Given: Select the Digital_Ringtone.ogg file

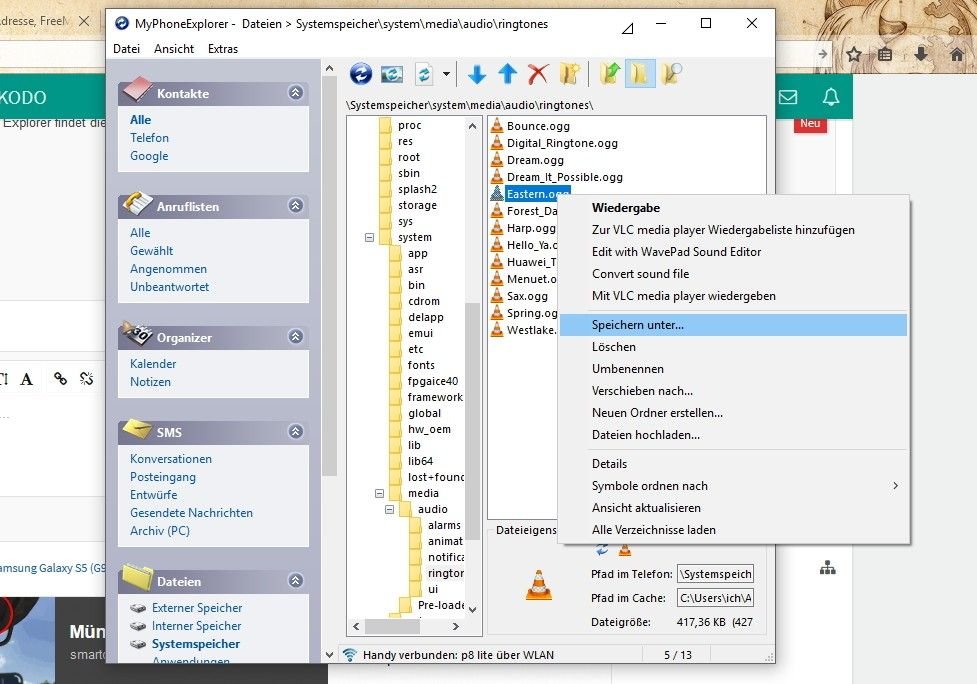Looking at the screenshot, I should (x=562, y=143).
